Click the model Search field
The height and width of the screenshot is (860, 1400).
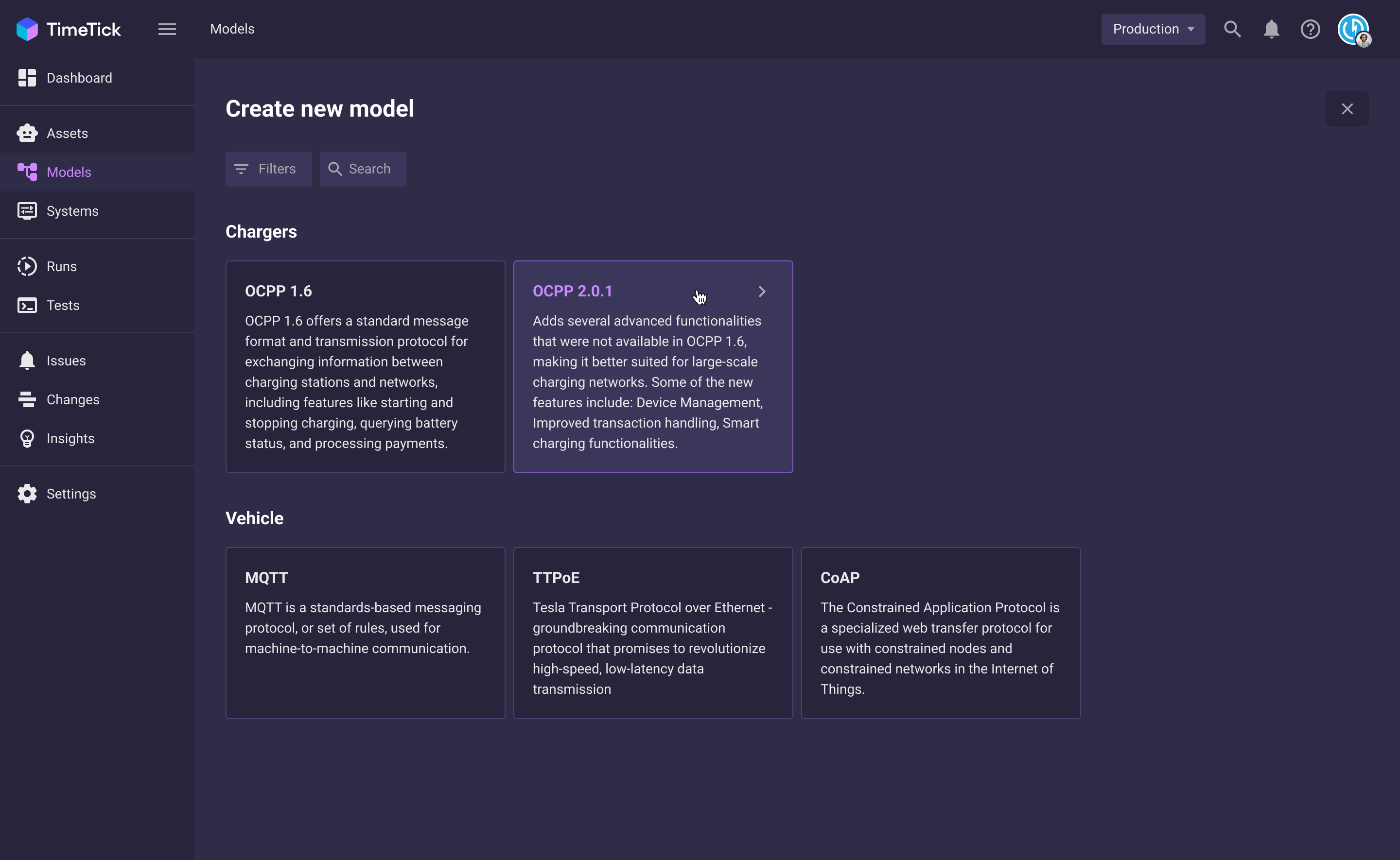363,169
